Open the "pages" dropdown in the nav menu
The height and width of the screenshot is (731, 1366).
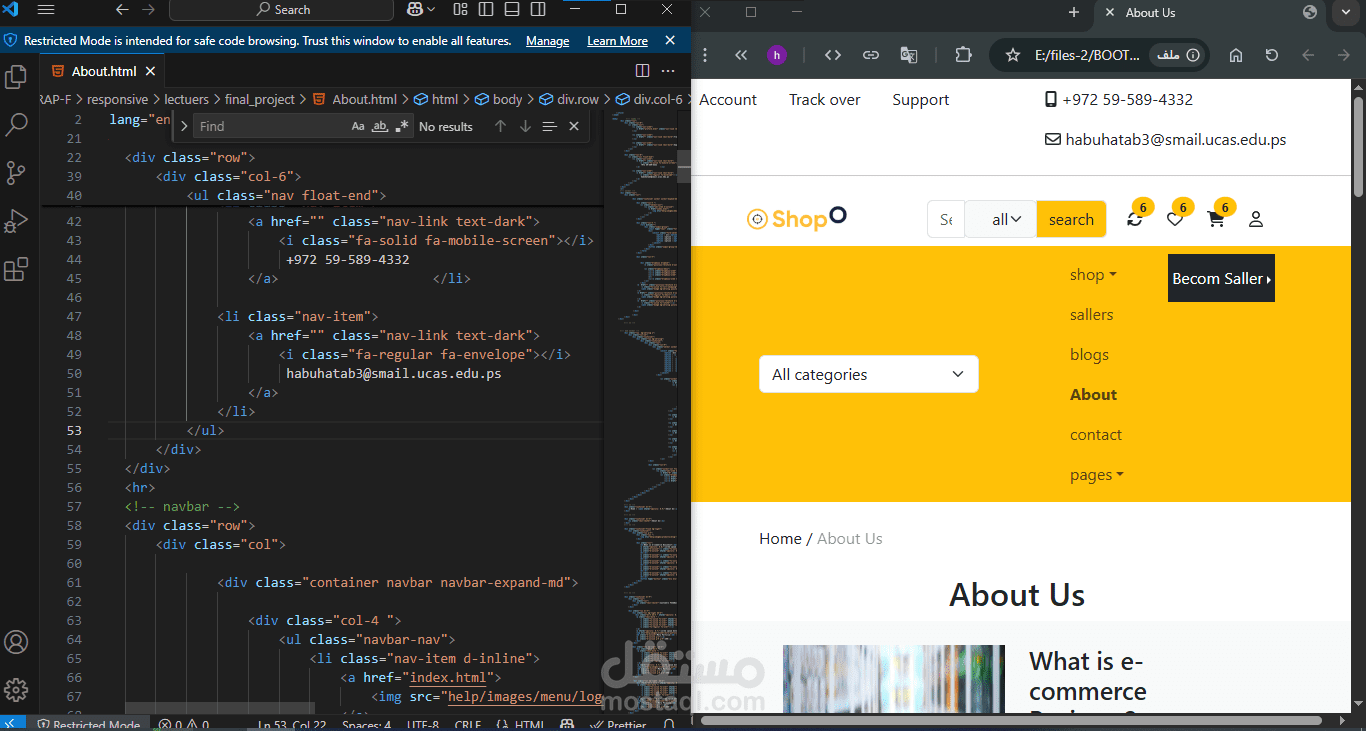tap(1096, 474)
